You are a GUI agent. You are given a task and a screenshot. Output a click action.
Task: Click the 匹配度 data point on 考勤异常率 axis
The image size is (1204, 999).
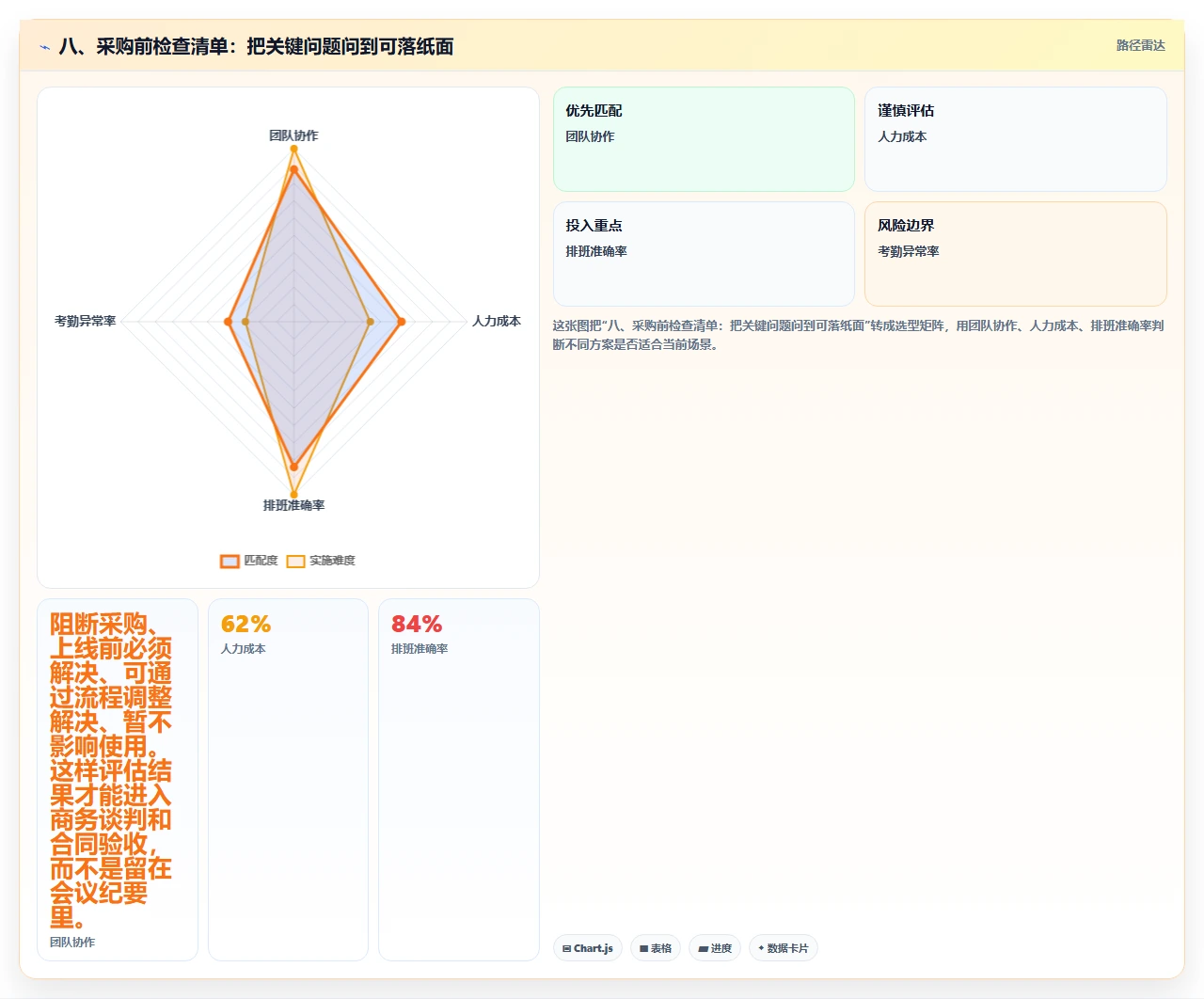tap(228, 322)
